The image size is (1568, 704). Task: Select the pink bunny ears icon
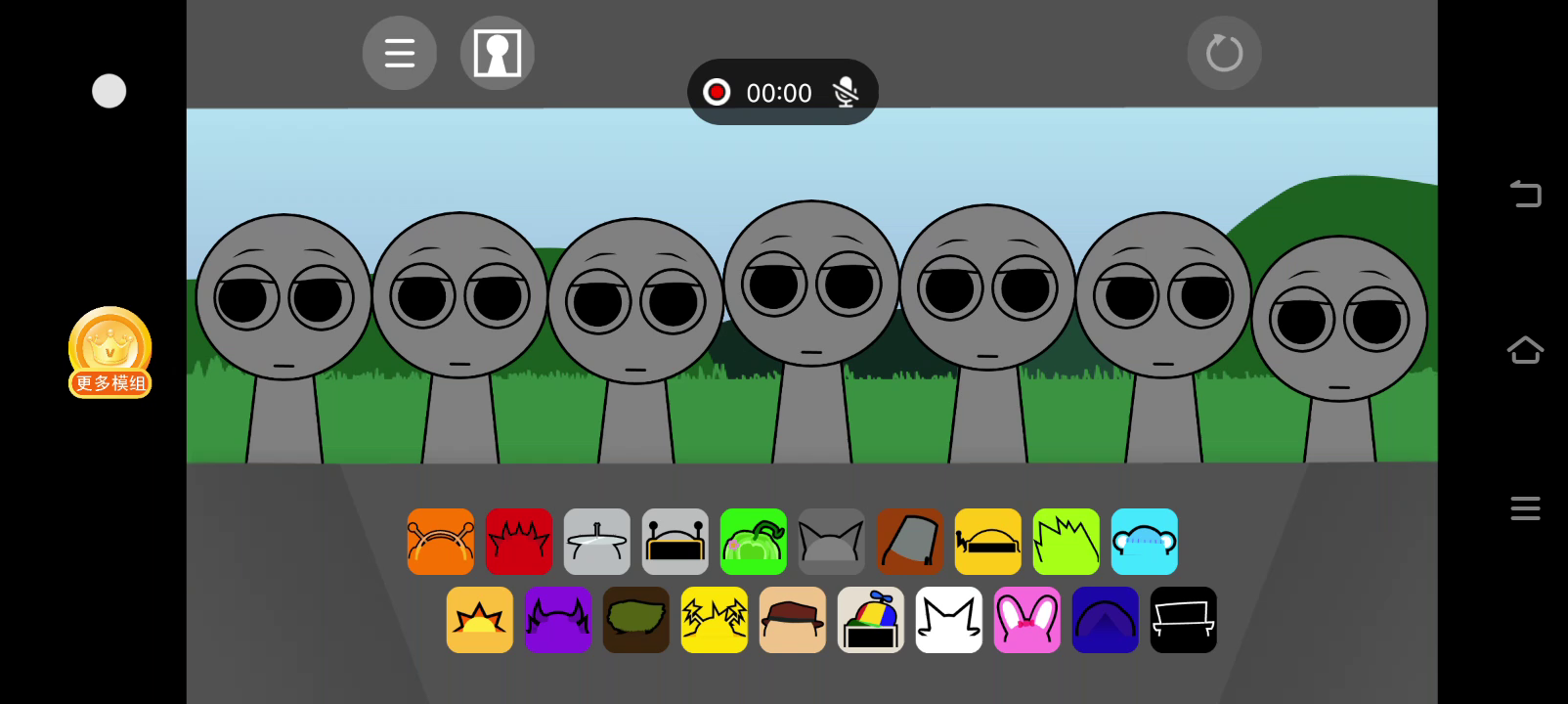1026,620
